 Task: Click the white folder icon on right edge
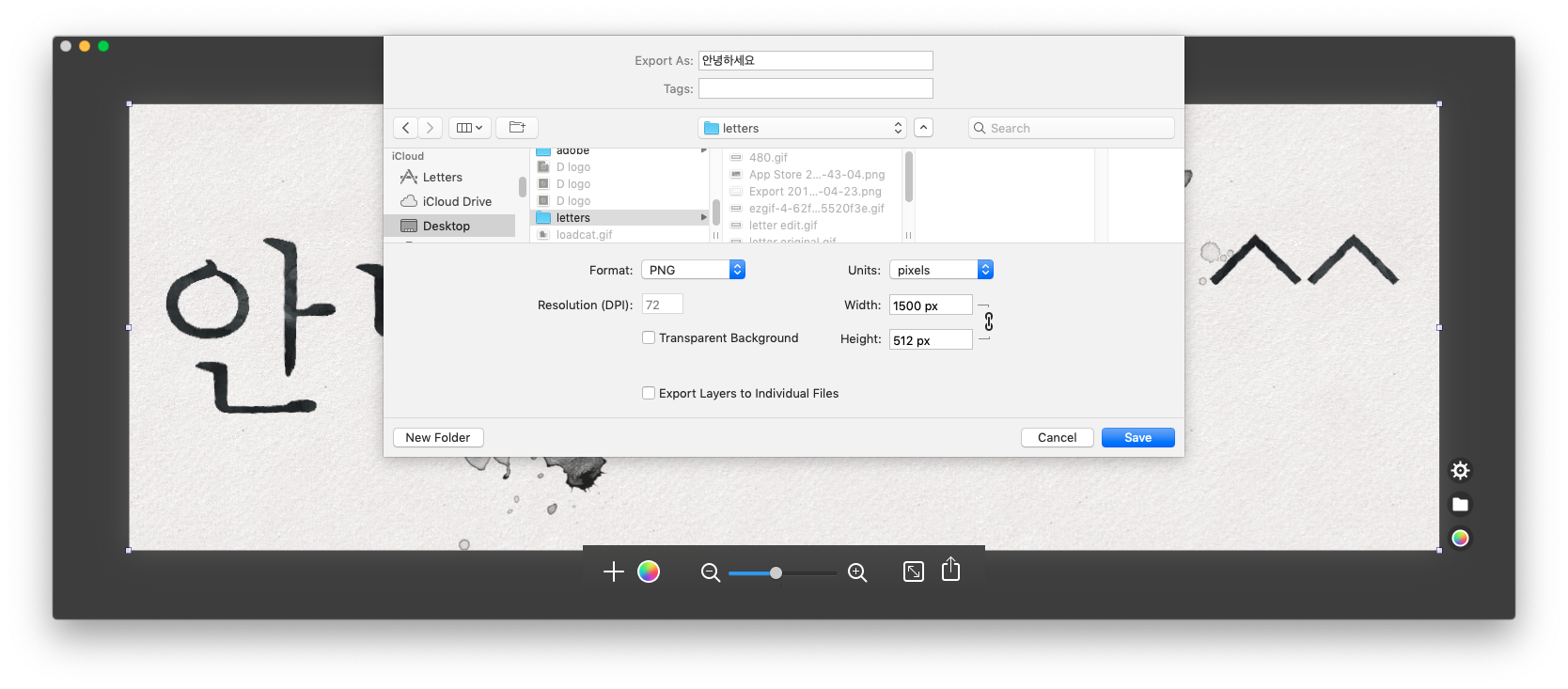(x=1460, y=505)
